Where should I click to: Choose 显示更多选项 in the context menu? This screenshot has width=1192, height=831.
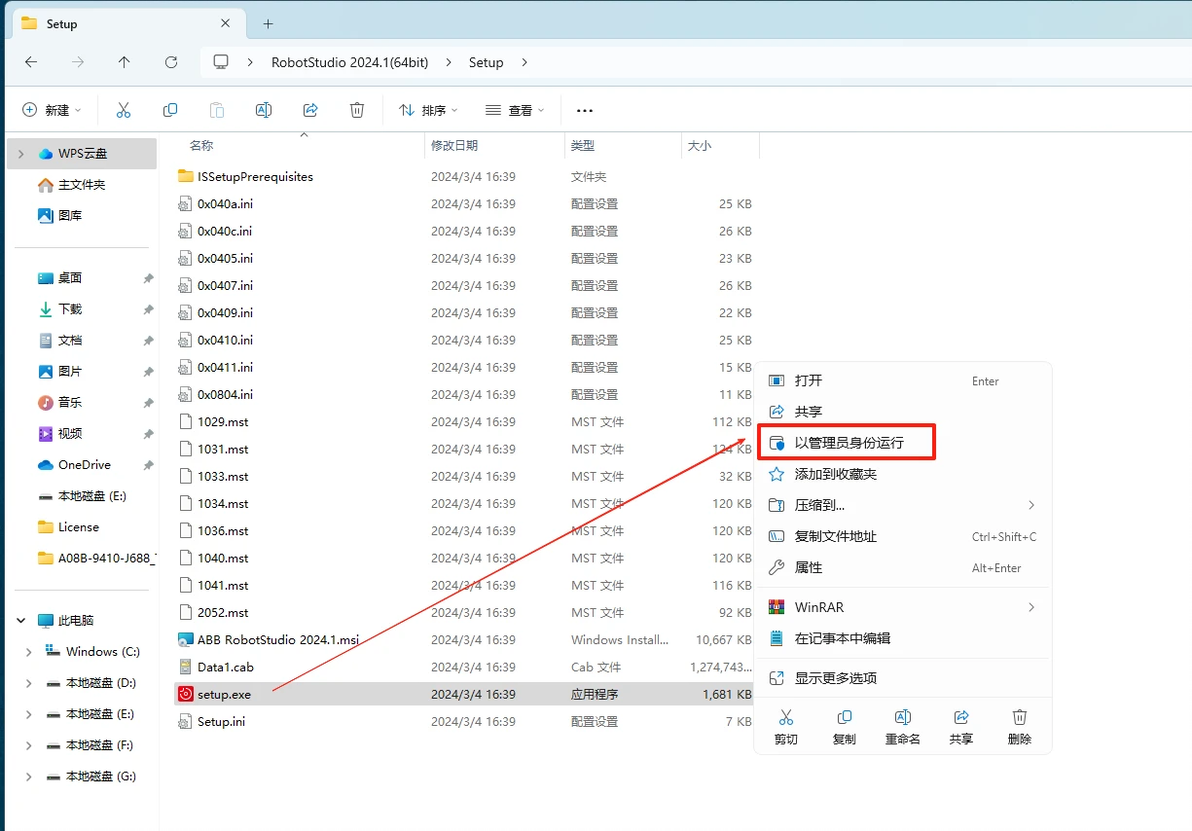pos(903,677)
